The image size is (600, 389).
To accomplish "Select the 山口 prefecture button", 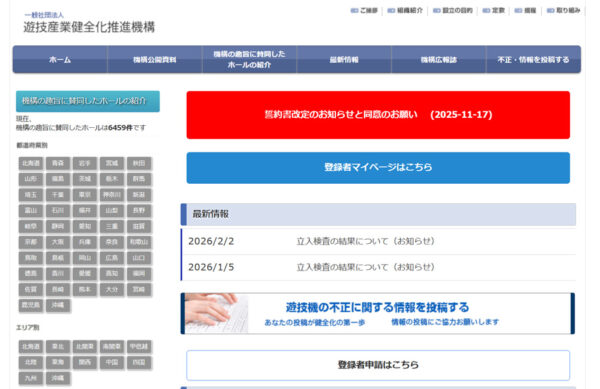I will pyautogui.click(x=139, y=258).
